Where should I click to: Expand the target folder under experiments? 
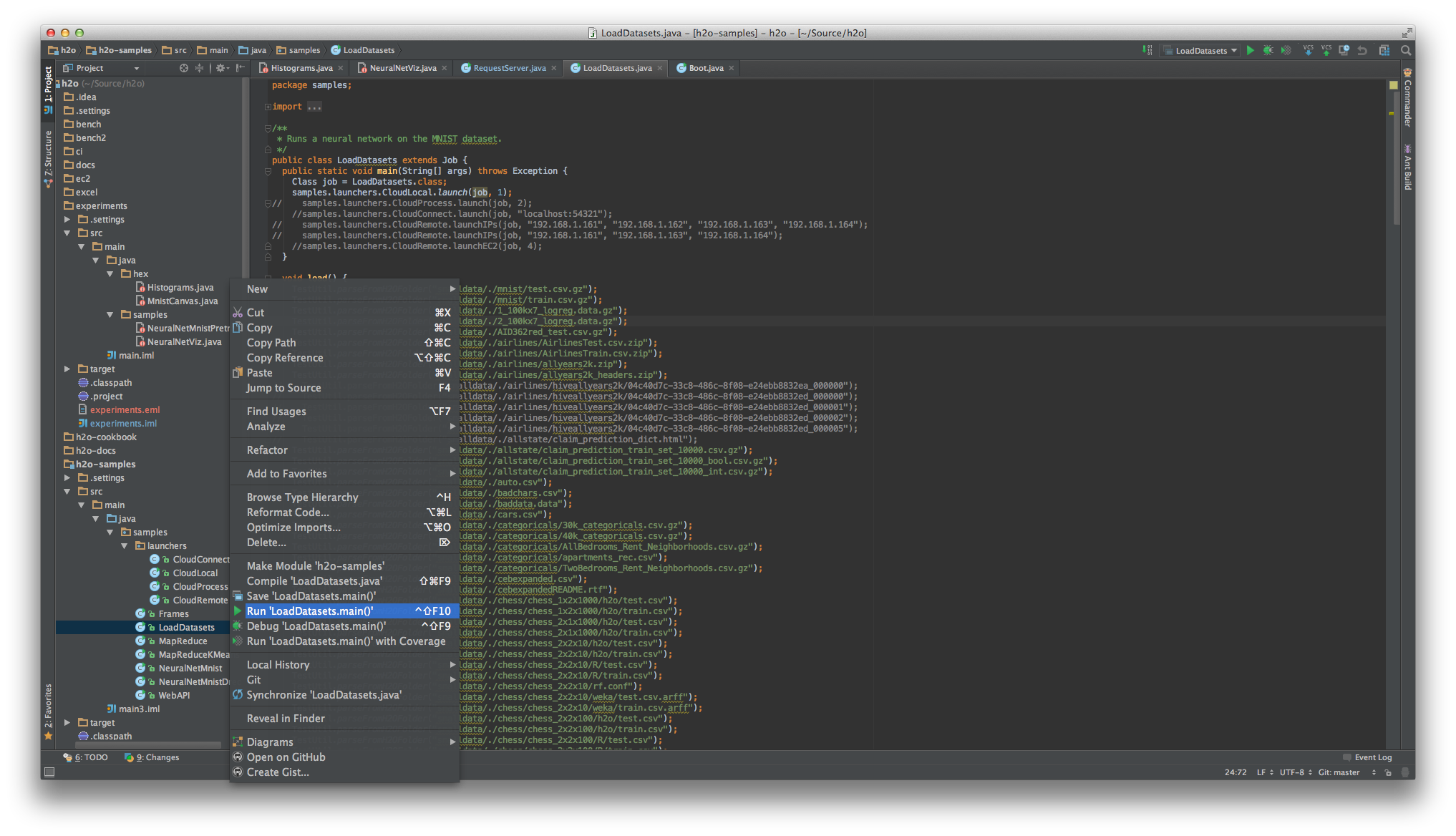(67, 369)
